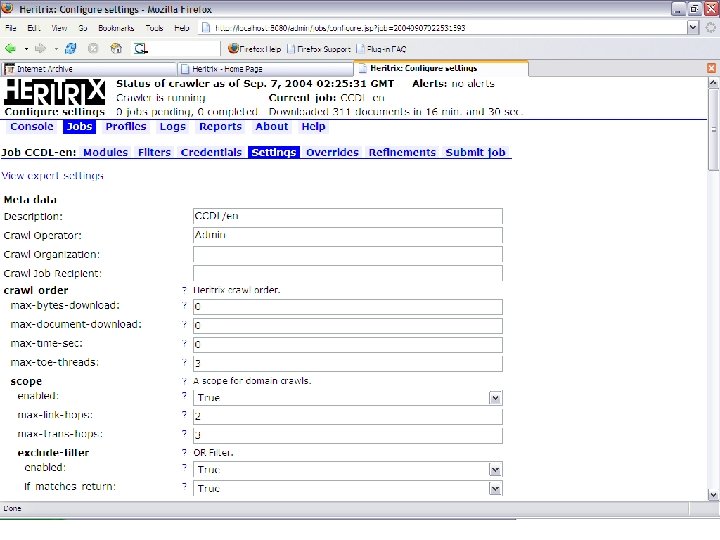
Task: Click the search engine icon in toolbar
Action: pyautogui.click(x=141, y=48)
